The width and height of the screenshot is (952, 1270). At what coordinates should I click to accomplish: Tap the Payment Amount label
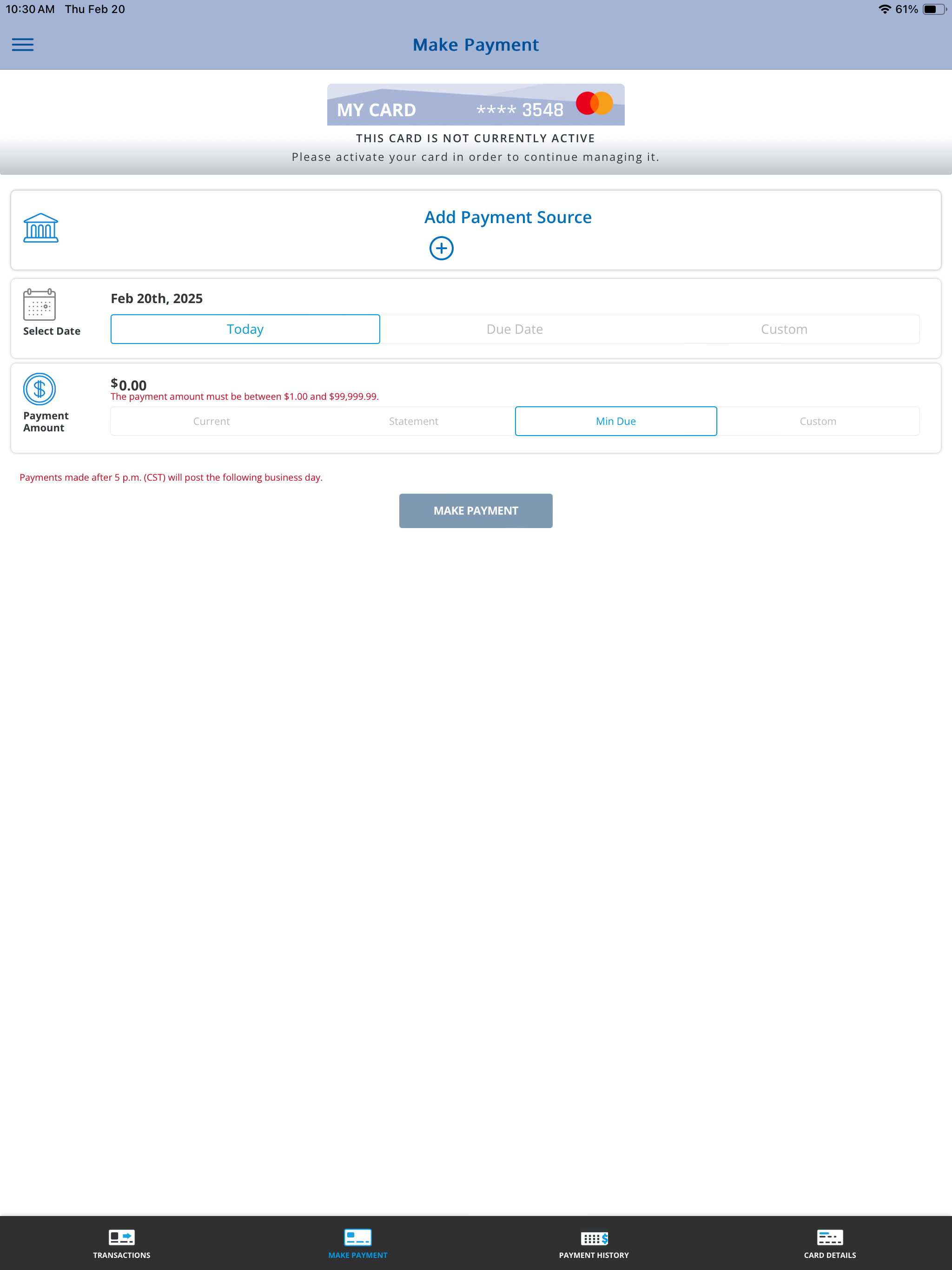pyautogui.click(x=46, y=422)
